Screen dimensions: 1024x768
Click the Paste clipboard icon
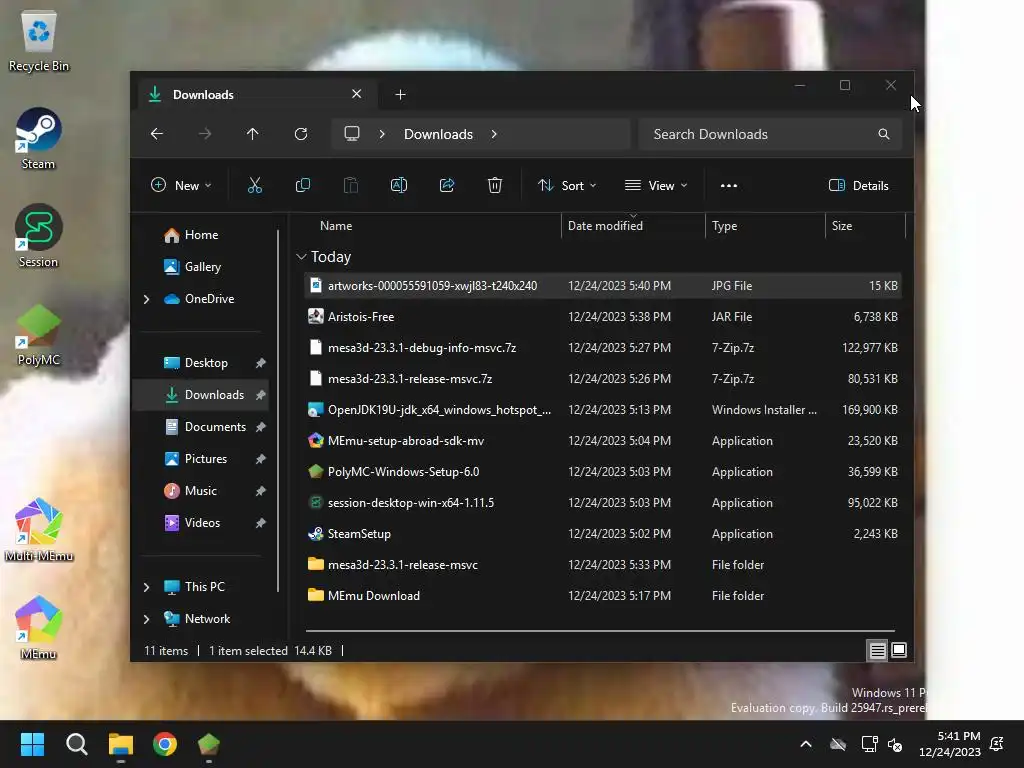(x=351, y=185)
